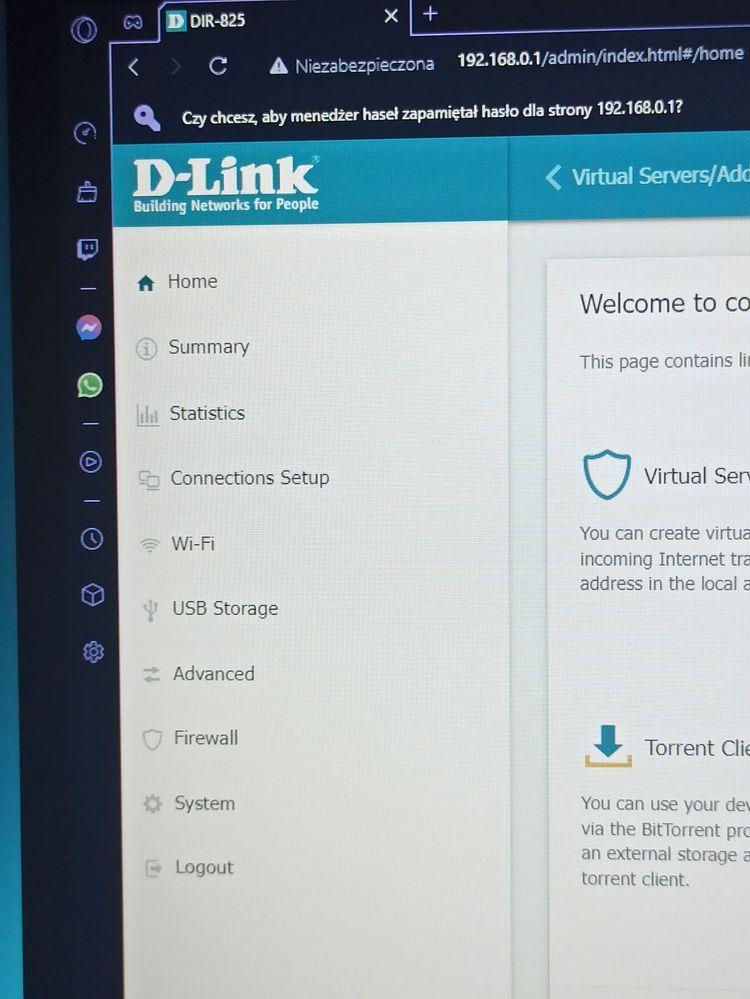
Task: Go back to the previous page
Action: (x=134, y=66)
